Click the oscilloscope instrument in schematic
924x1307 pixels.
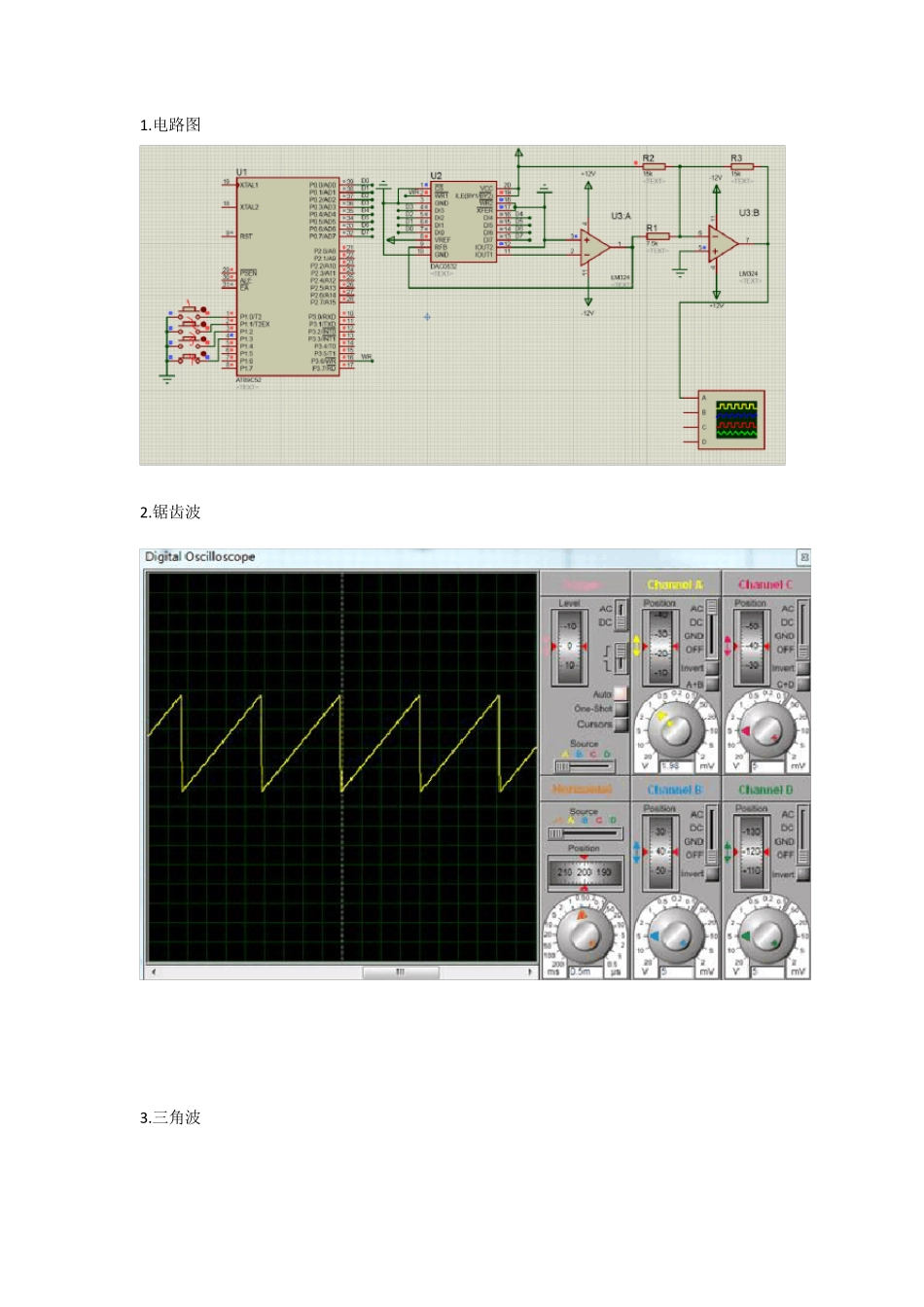coord(731,420)
